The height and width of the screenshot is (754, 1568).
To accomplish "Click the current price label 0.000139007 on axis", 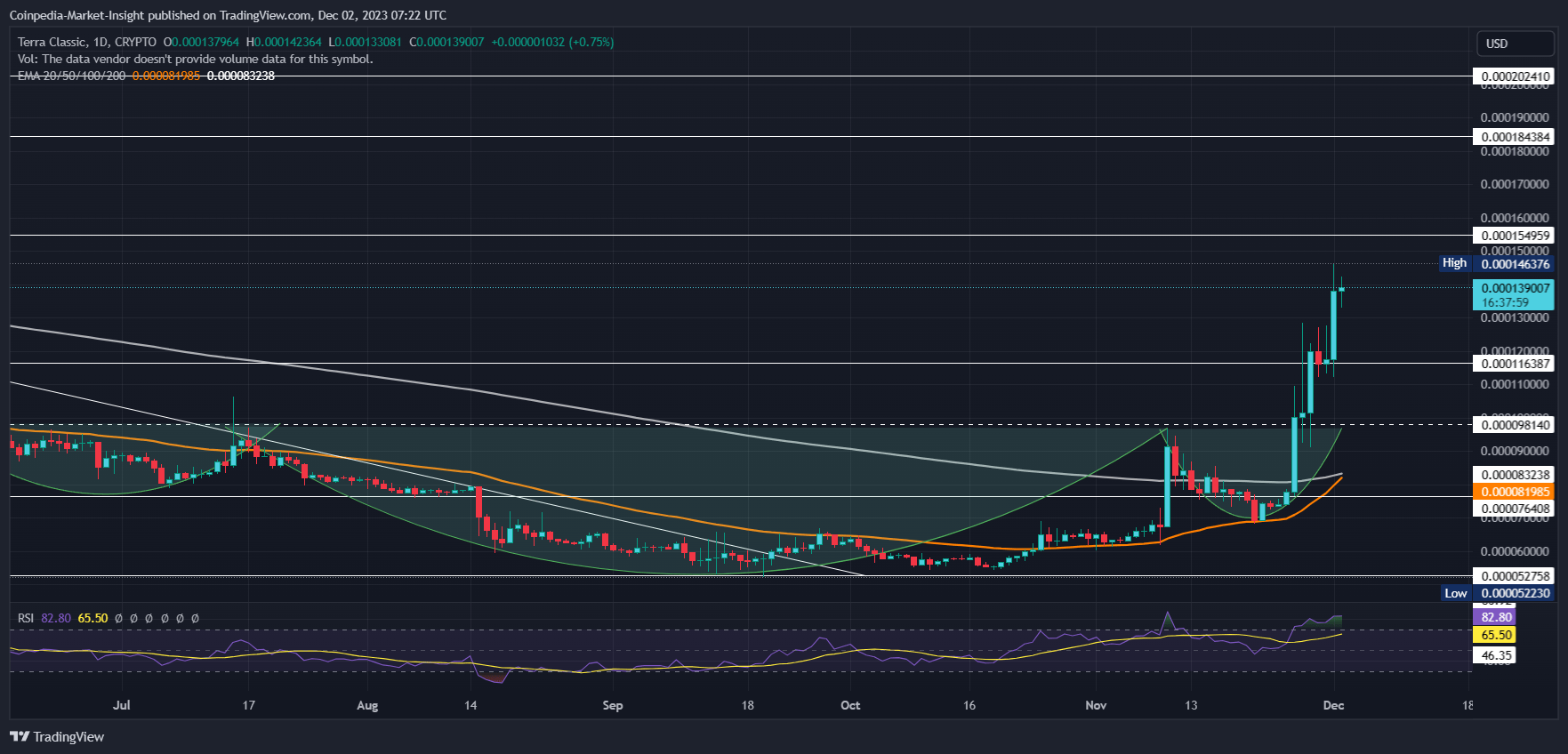I will (1516, 288).
